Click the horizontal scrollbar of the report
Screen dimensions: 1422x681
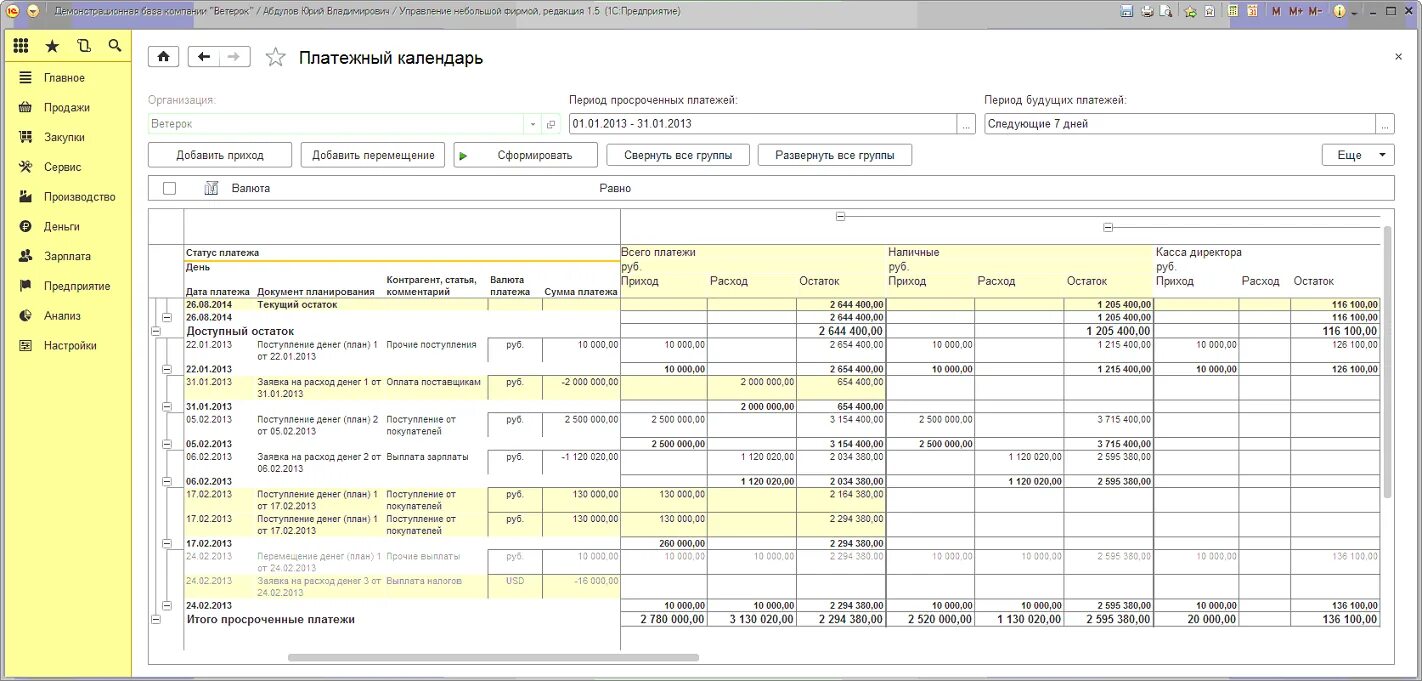coord(493,657)
